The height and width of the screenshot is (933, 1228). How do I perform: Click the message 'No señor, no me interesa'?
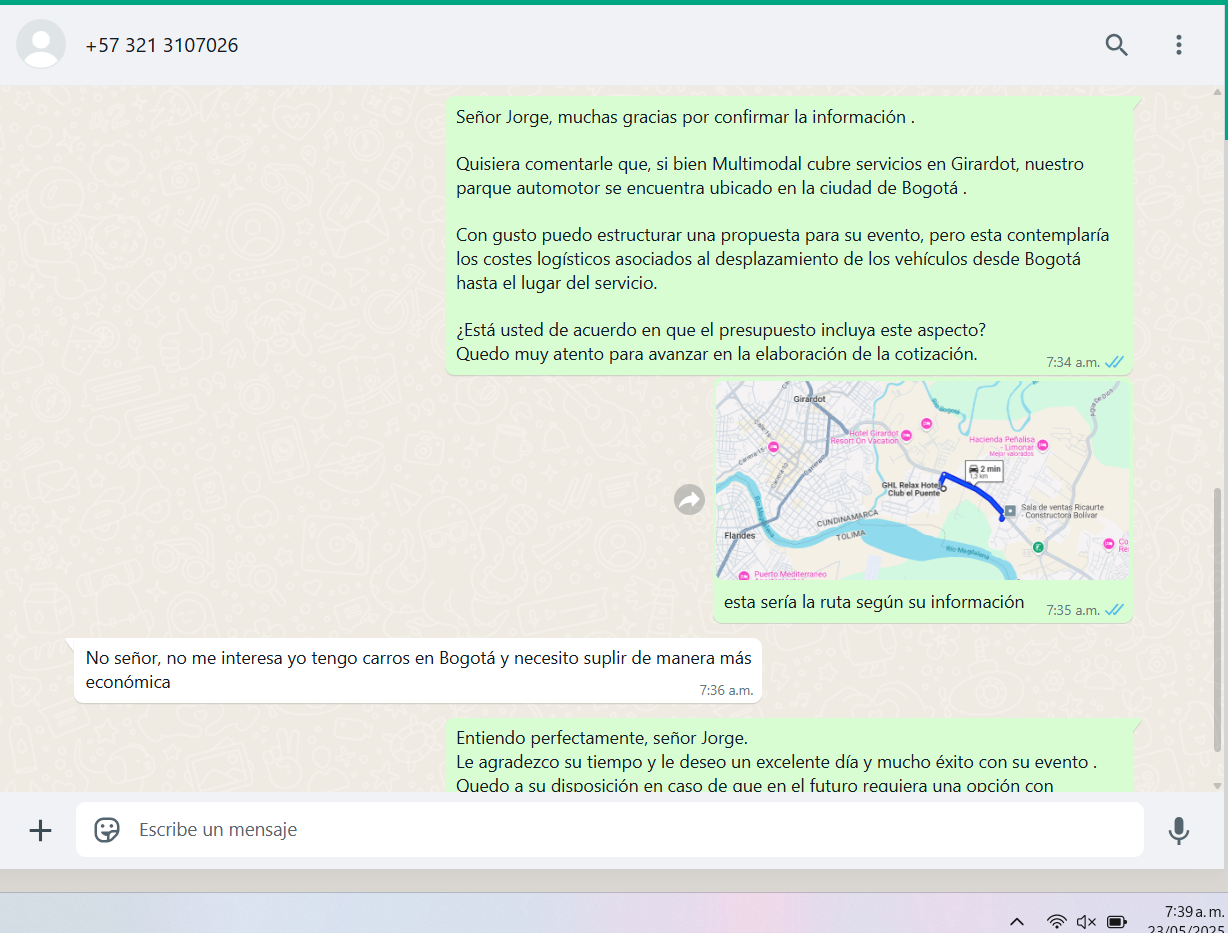pyautogui.click(x=417, y=670)
